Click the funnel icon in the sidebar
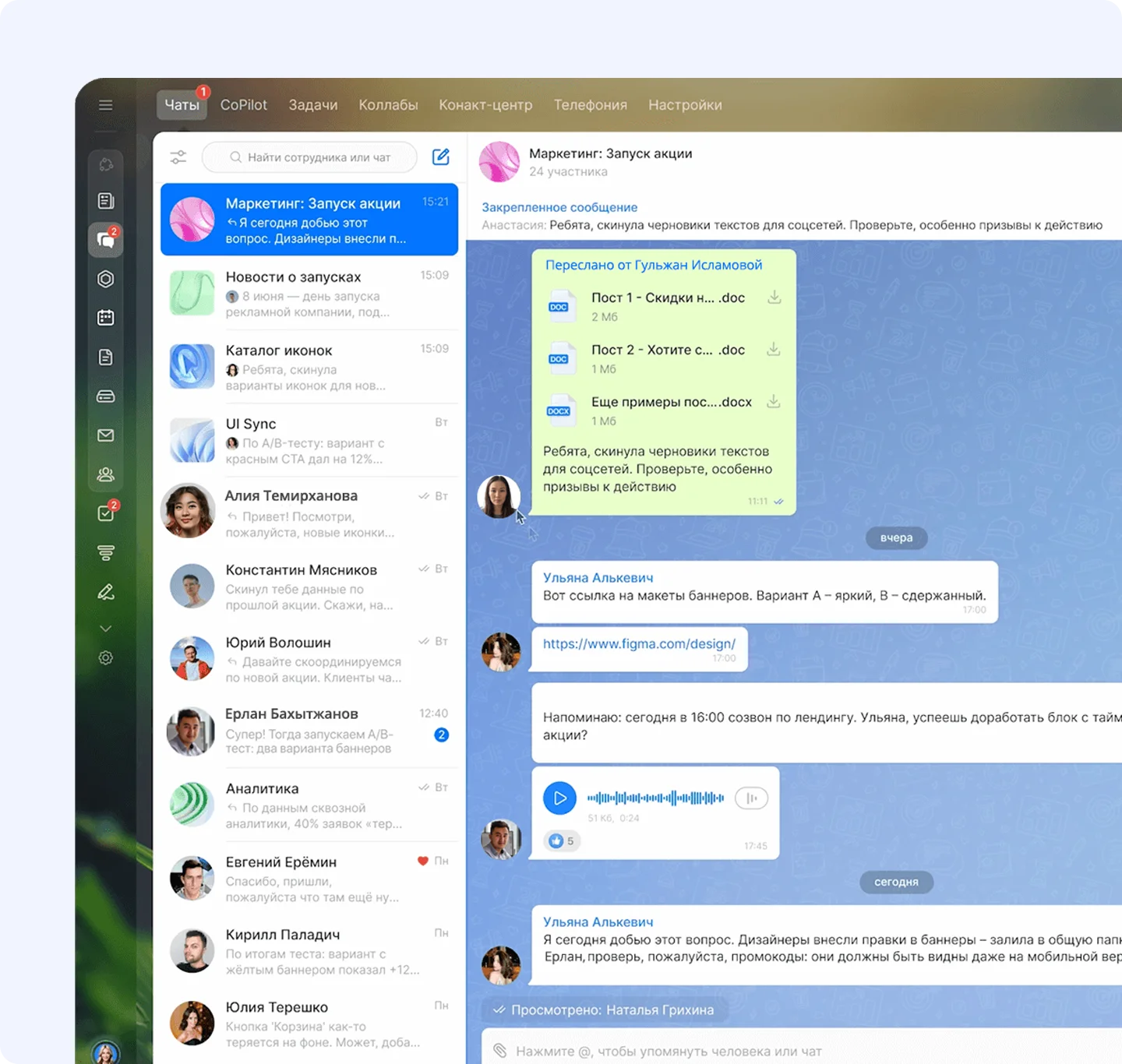1122x1064 pixels. point(106,553)
